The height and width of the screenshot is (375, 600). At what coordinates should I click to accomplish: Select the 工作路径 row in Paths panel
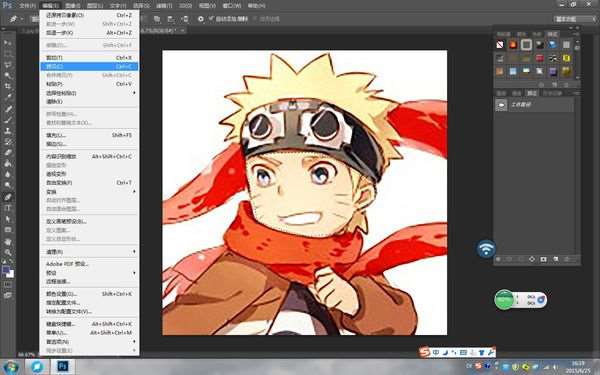535,104
